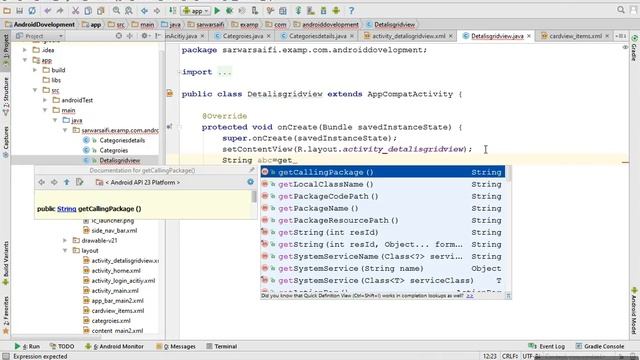The image size is (640, 360).
Task: Close the Detalisgridview.java tab
Action: click(529, 36)
